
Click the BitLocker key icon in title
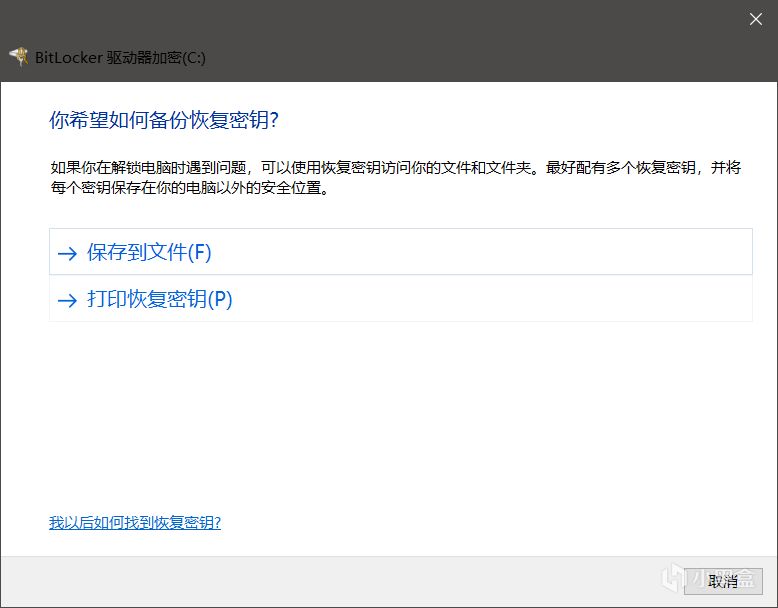click(18, 57)
